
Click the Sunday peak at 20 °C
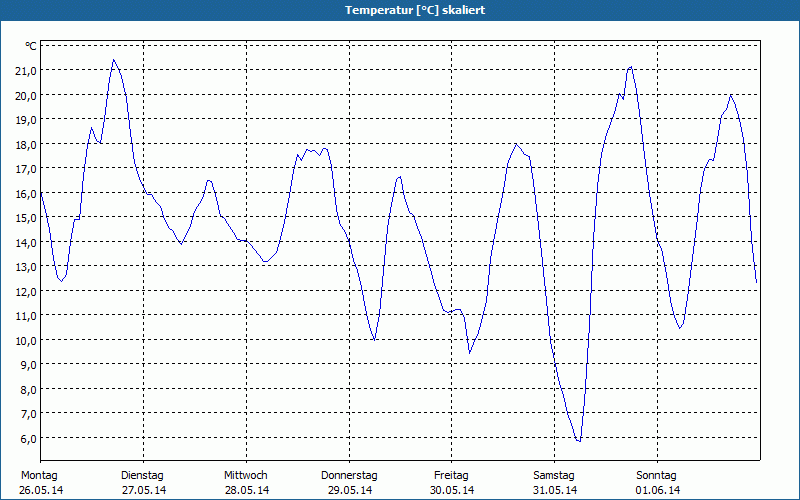point(731,94)
